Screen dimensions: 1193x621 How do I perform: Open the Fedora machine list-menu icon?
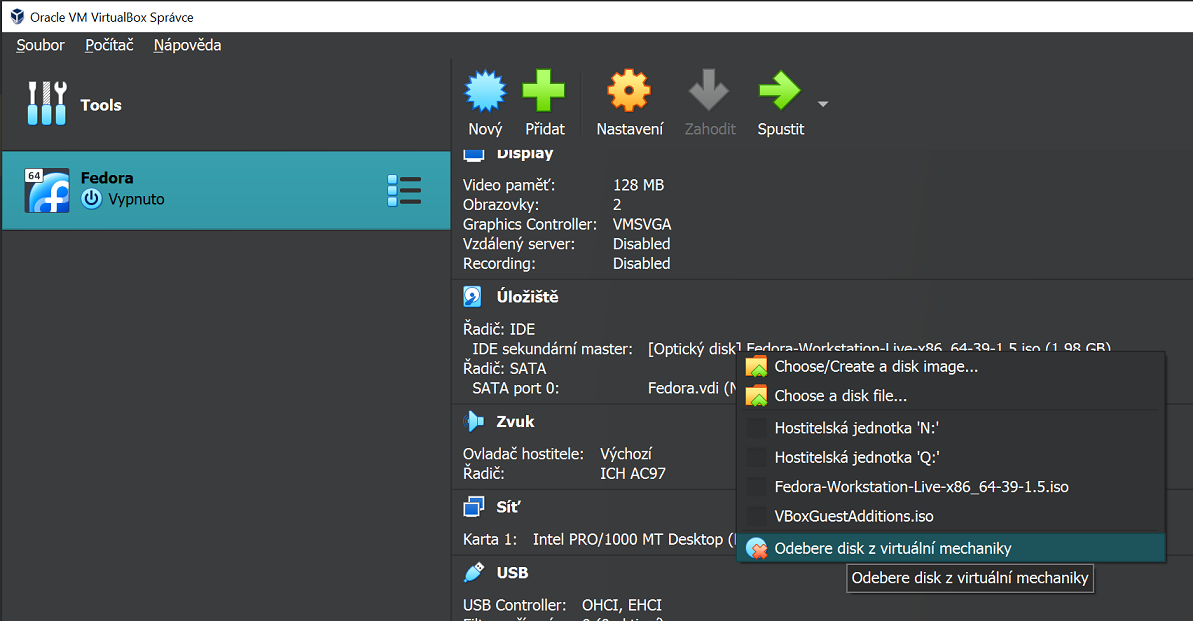tap(404, 191)
